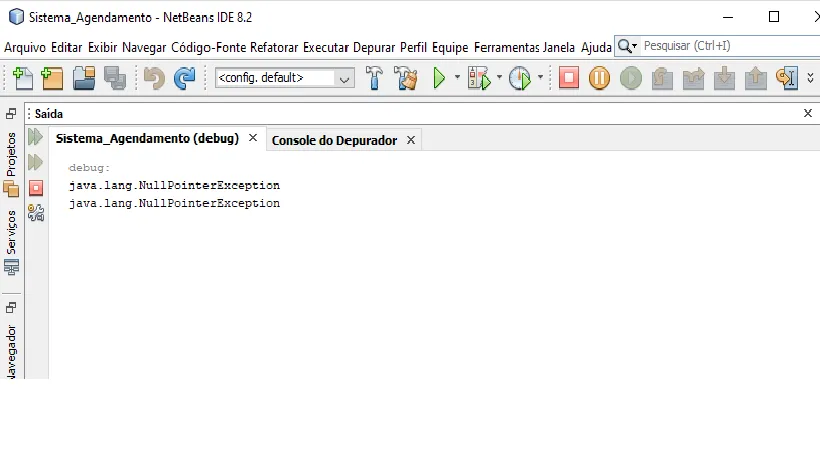The image size is (820, 460).
Task: Click the Step Over Expression icon
Action: click(x=693, y=78)
